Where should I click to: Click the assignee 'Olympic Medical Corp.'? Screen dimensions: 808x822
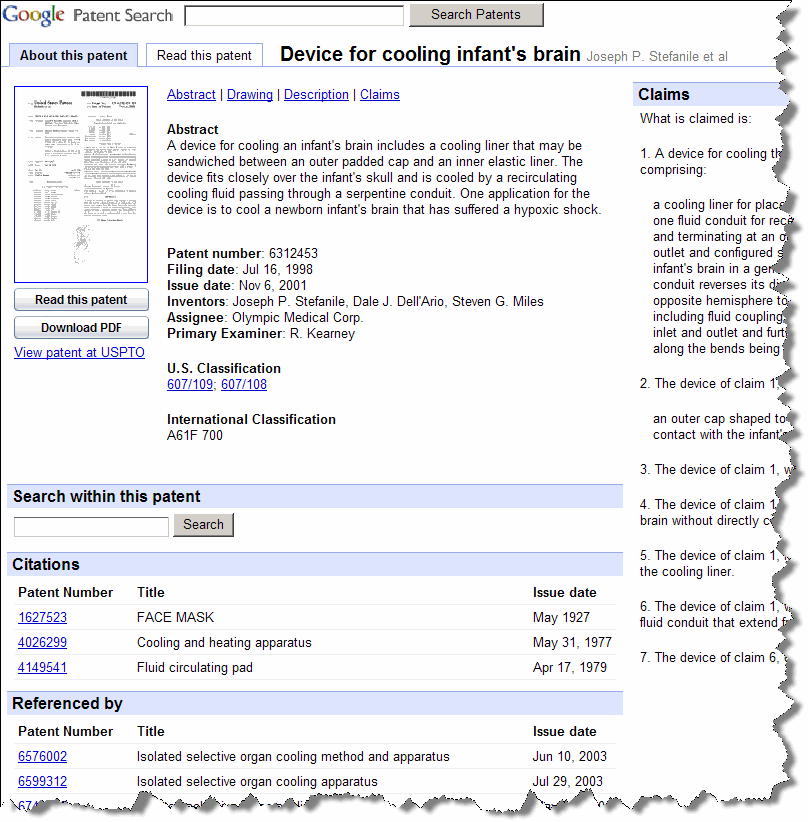pos(298,318)
